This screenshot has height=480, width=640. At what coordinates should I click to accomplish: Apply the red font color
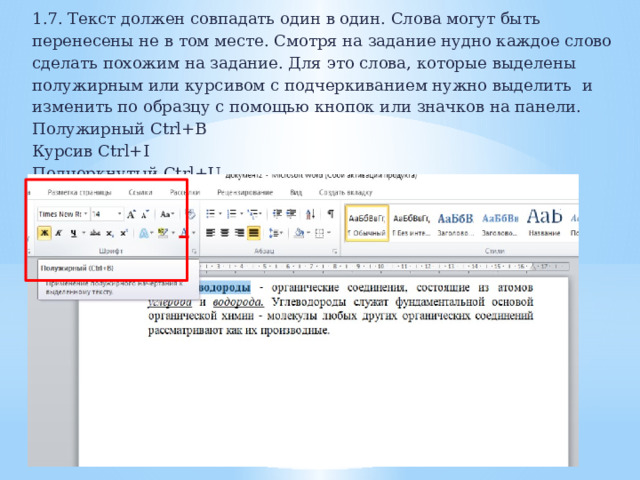tap(184, 233)
